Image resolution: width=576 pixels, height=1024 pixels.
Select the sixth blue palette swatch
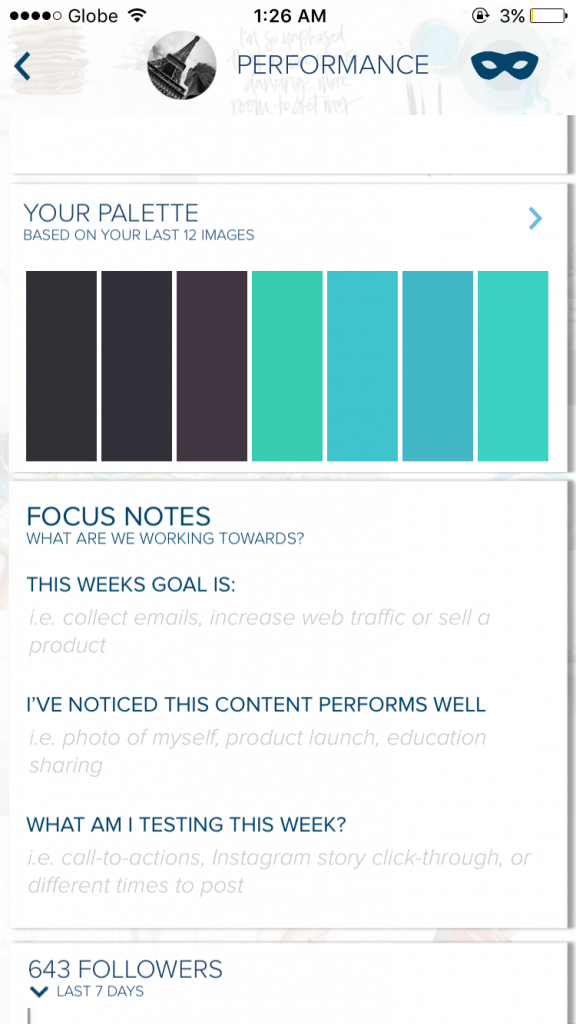[438, 366]
